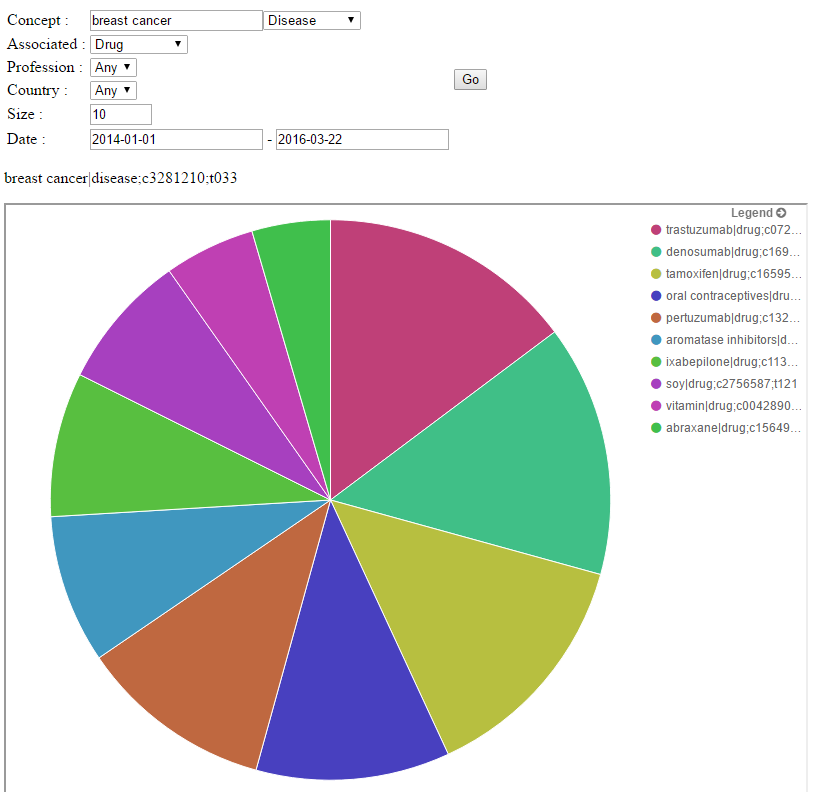This screenshot has height=792, width=826.
Task: Open the Disease concept type dropdown
Action: (312, 21)
